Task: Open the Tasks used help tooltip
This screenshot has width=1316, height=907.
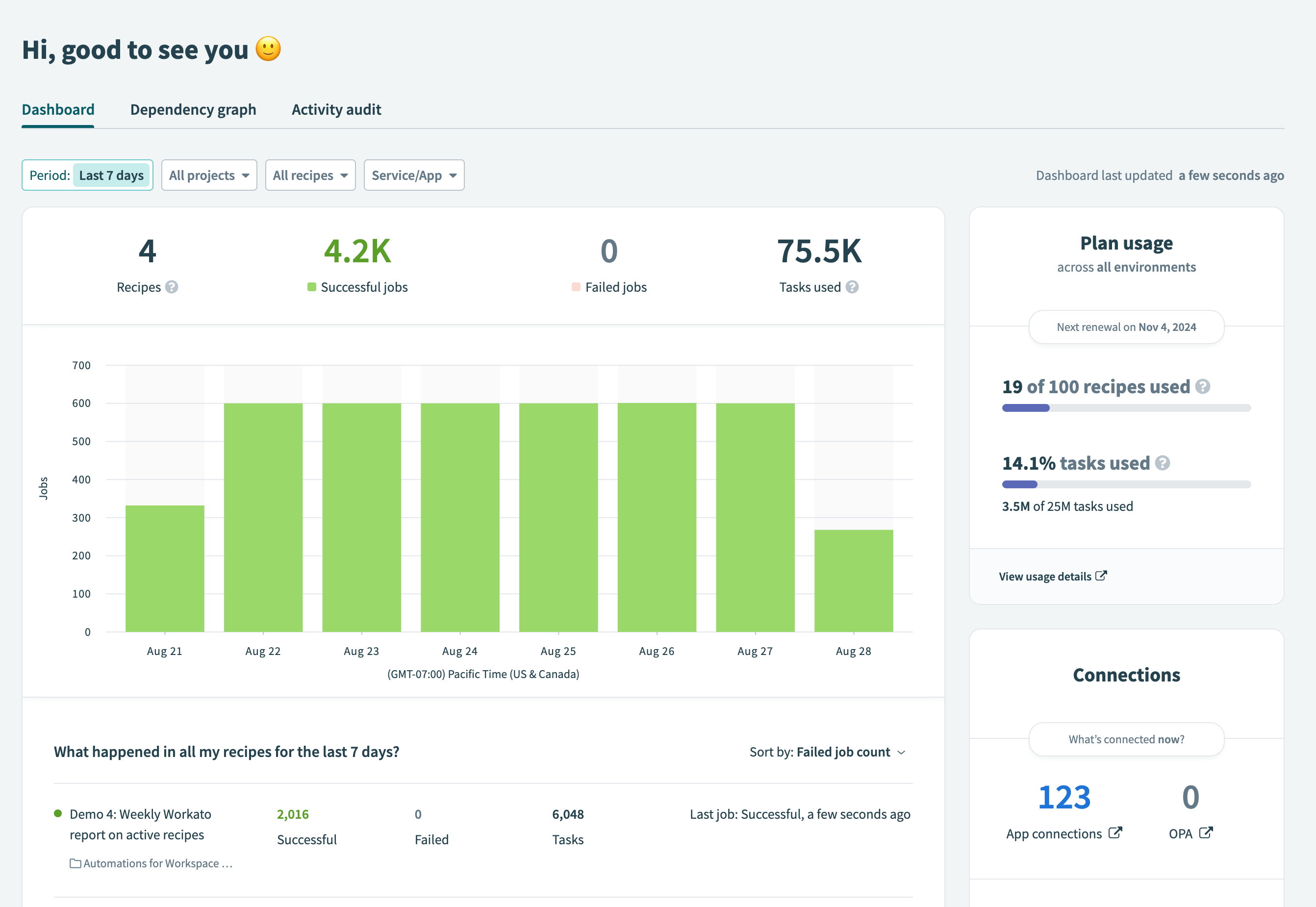Action: pos(852,287)
